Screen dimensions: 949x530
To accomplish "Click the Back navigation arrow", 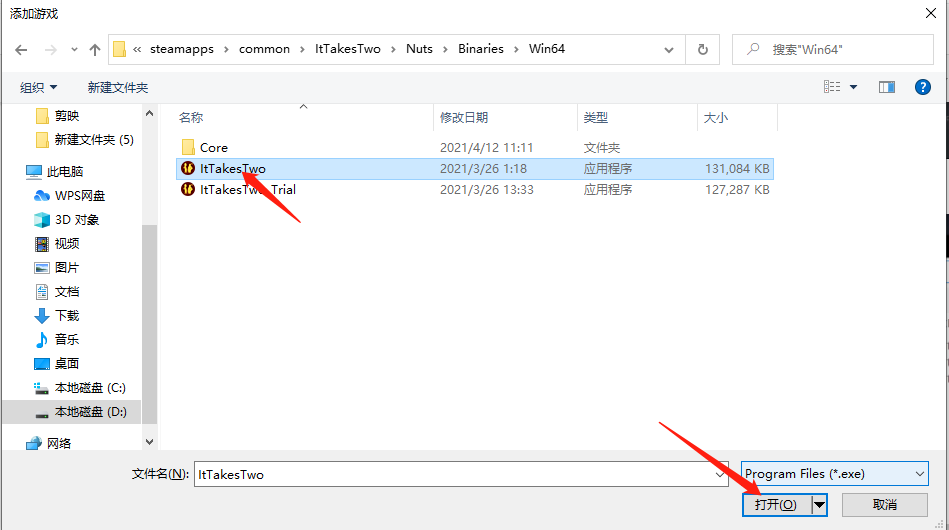I will coord(21,49).
